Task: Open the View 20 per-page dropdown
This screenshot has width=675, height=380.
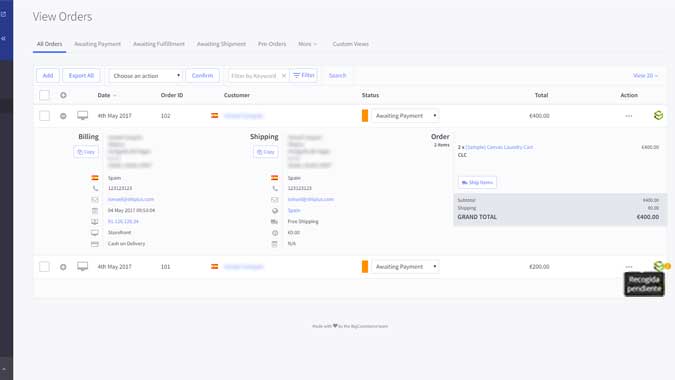Action: pos(645,76)
